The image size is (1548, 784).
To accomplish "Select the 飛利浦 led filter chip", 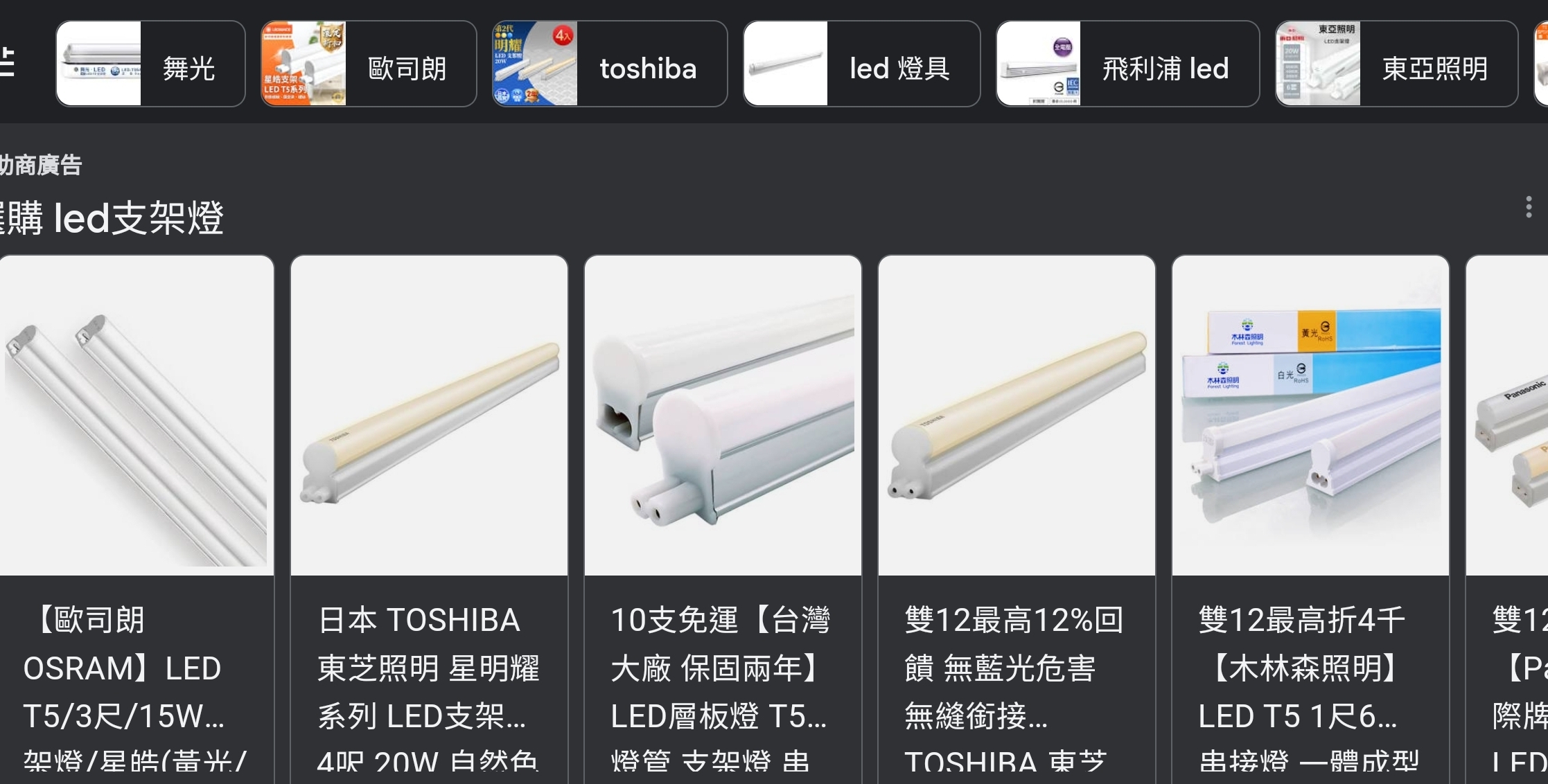I will point(1127,64).
